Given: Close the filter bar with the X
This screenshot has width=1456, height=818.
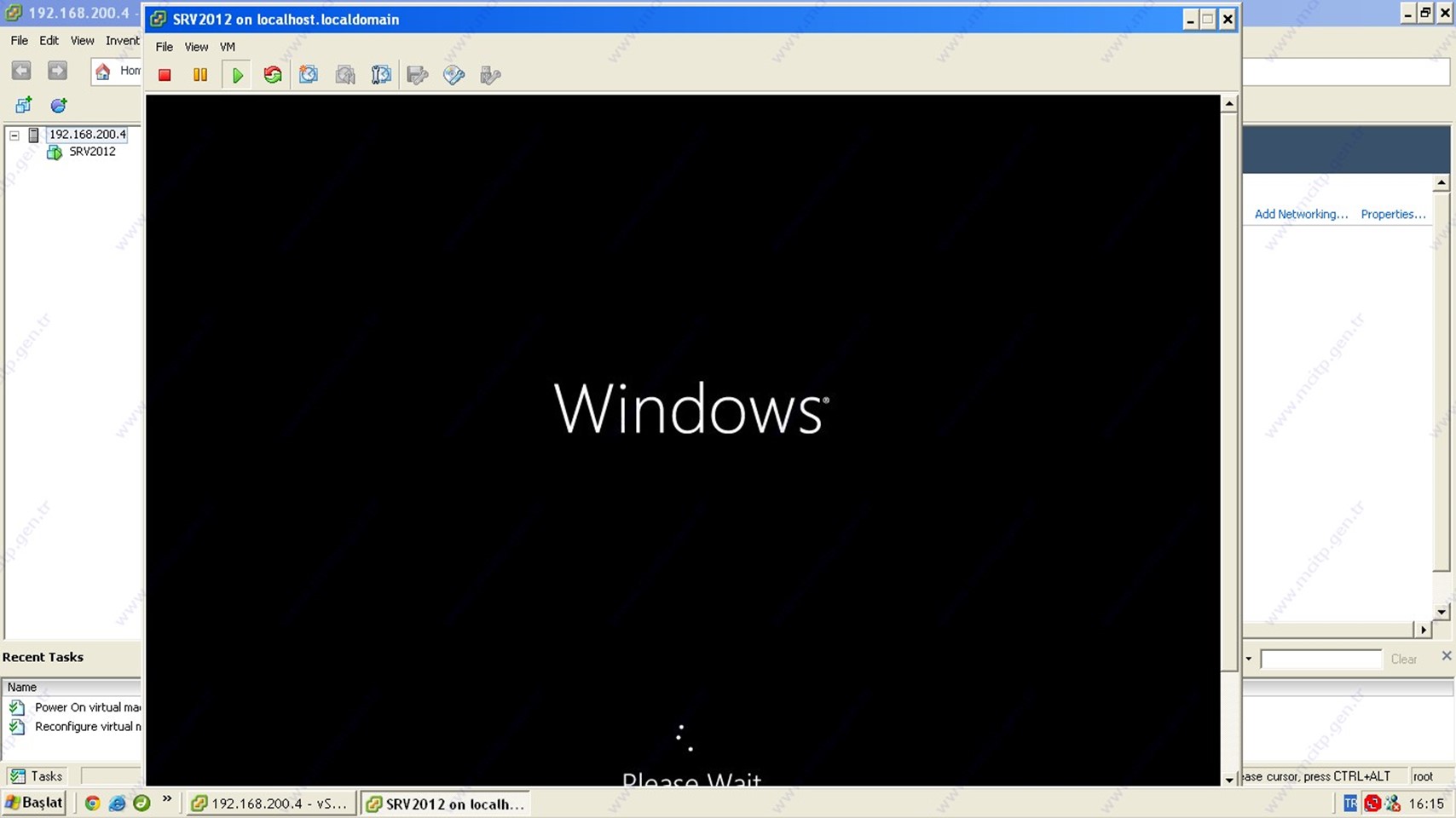Looking at the screenshot, I should click(x=1446, y=656).
